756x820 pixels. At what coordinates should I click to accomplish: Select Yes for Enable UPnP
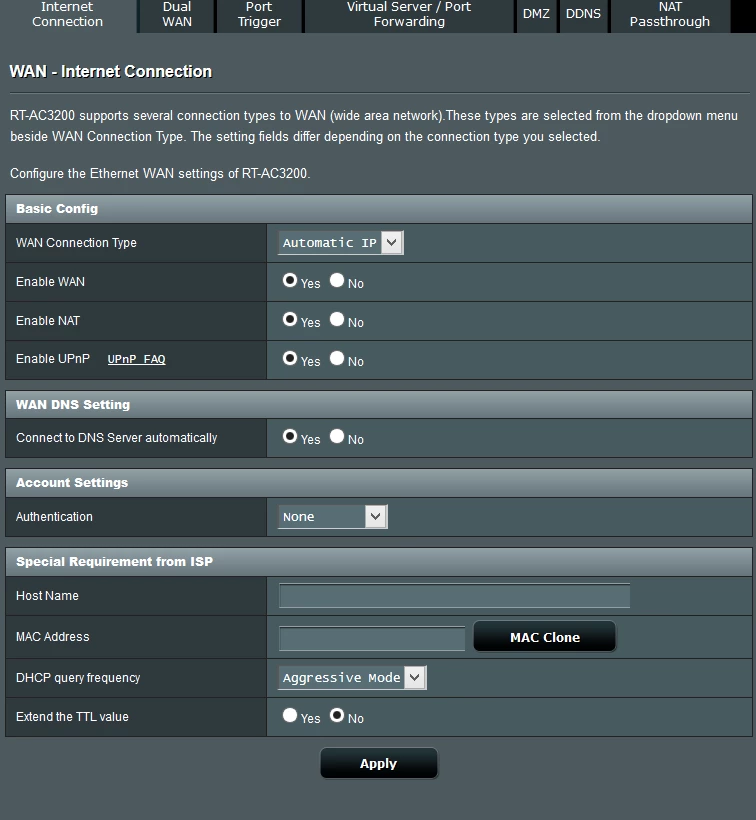[290, 358]
